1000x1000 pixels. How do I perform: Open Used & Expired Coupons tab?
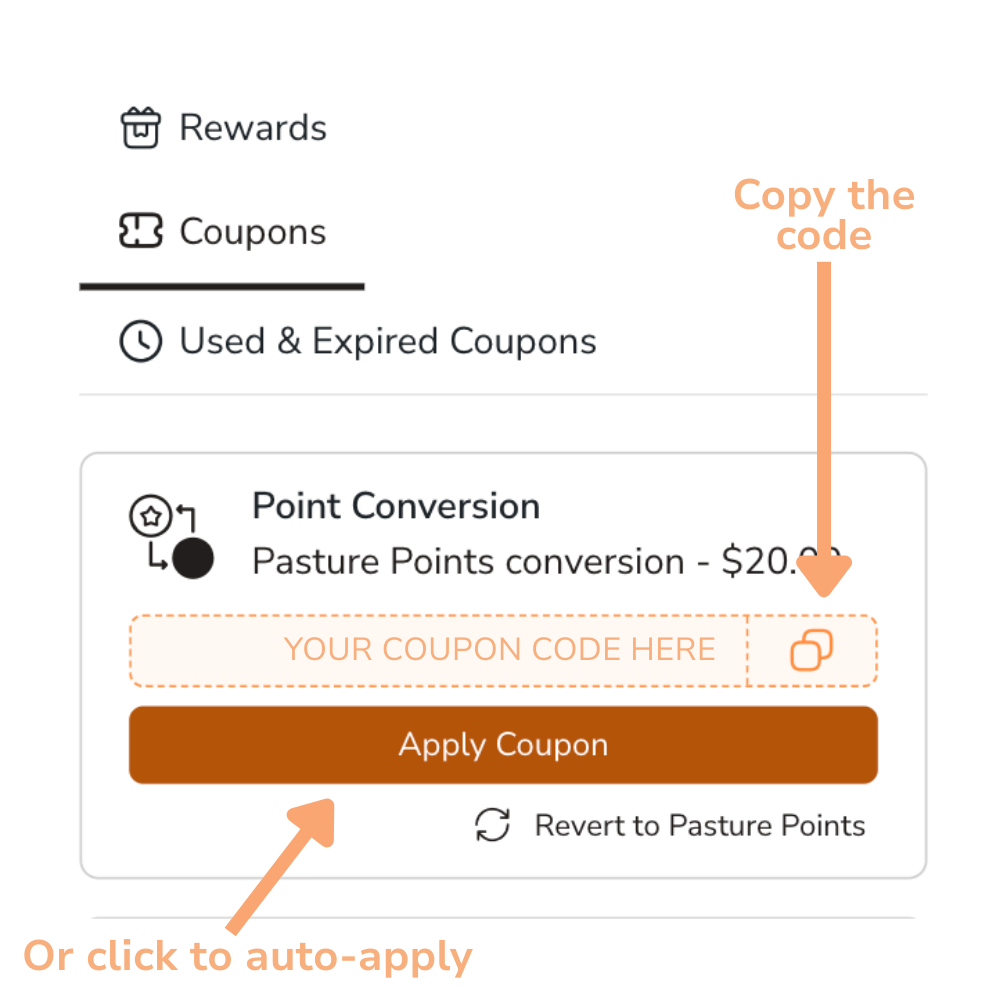[x=387, y=342]
